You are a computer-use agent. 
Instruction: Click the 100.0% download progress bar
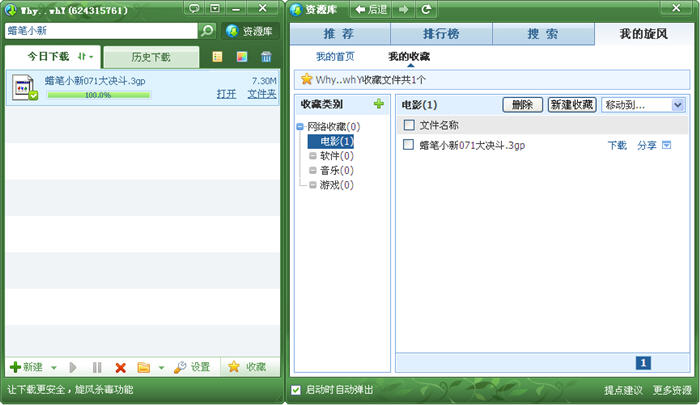[x=98, y=95]
